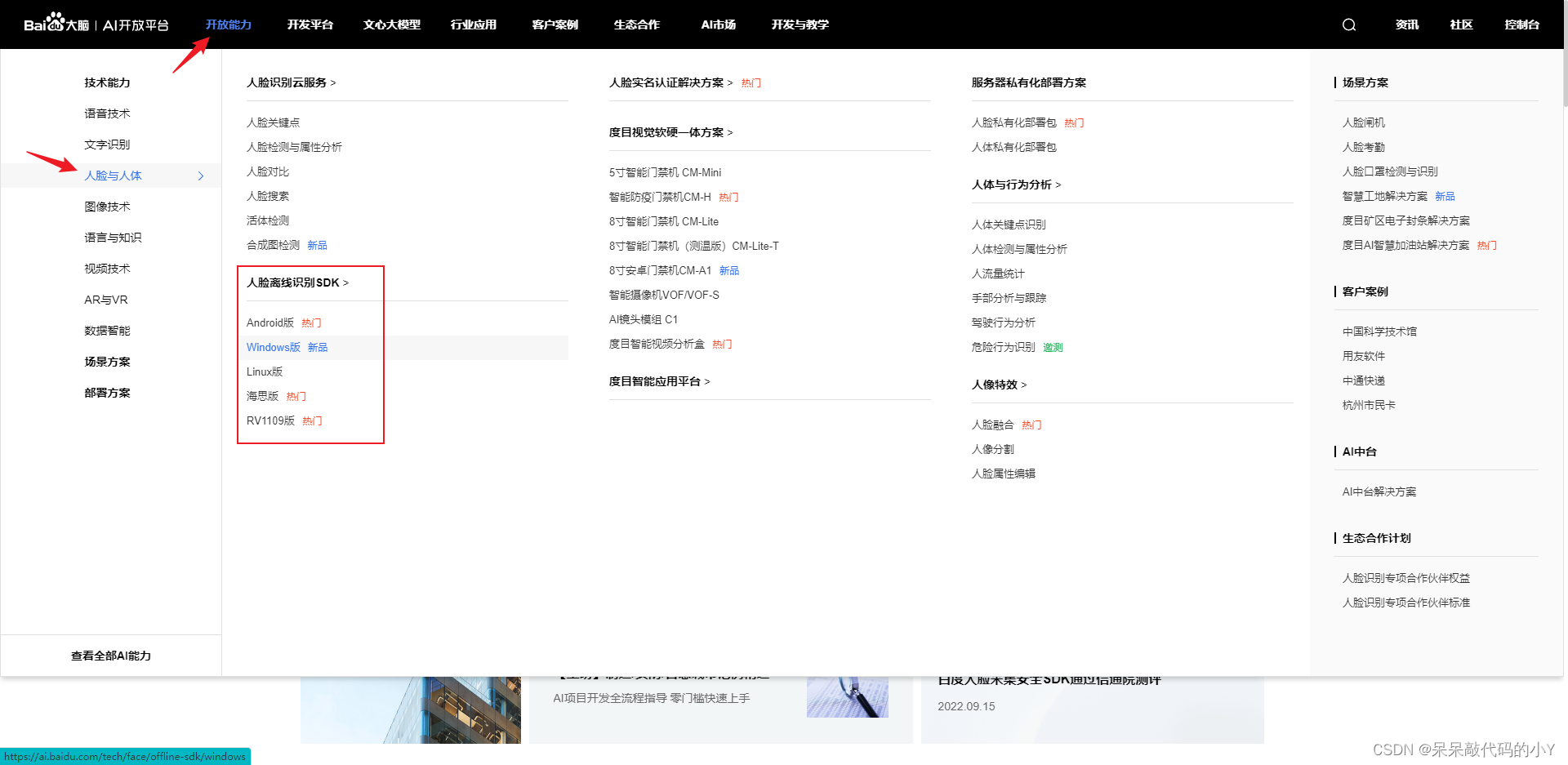Open 人脸识别云服务 section heading
The image size is (1568, 765).
(292, 82)
